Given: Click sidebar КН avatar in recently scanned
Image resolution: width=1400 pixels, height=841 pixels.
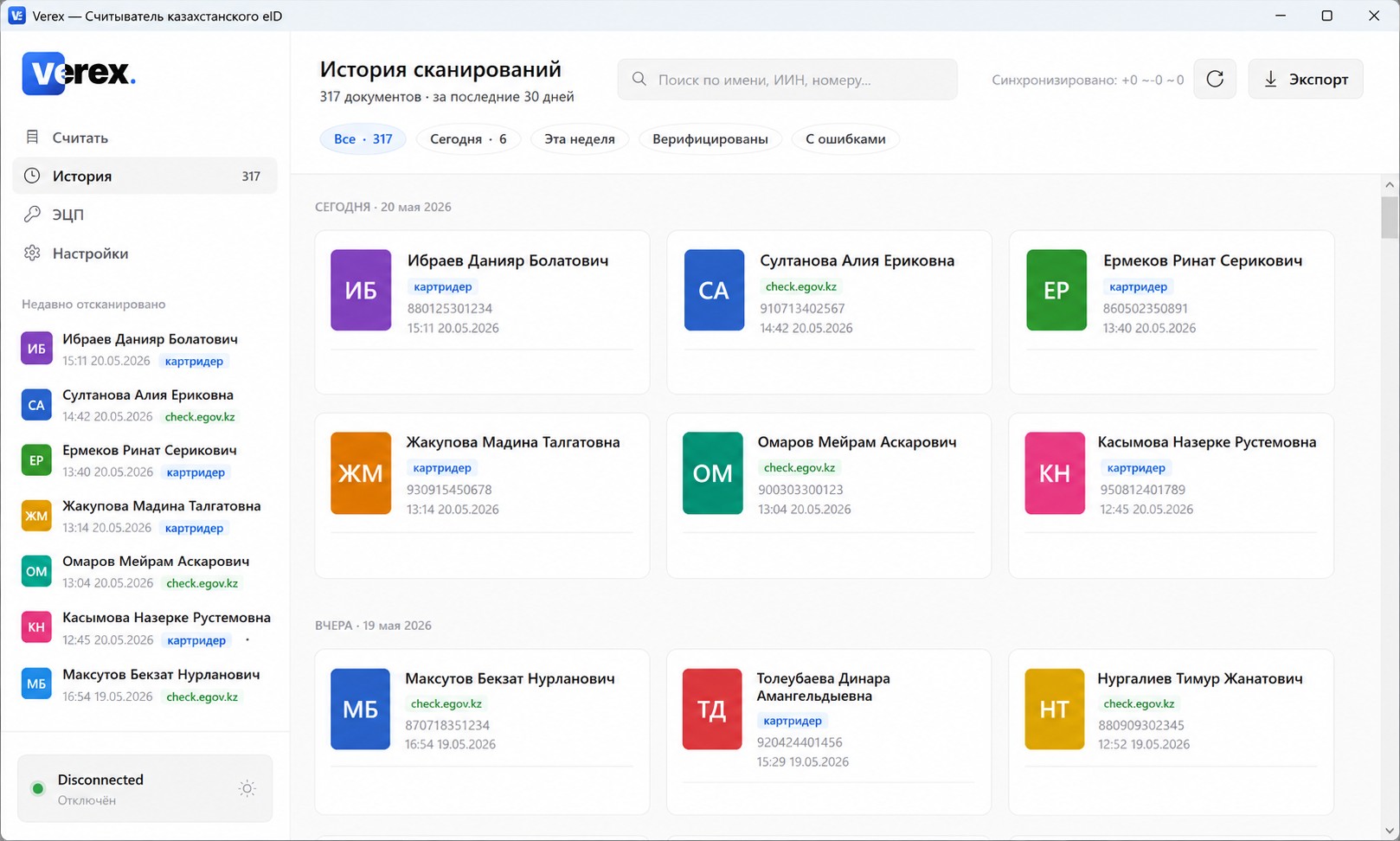Looking at the screenshot, I should pos(36,627).
